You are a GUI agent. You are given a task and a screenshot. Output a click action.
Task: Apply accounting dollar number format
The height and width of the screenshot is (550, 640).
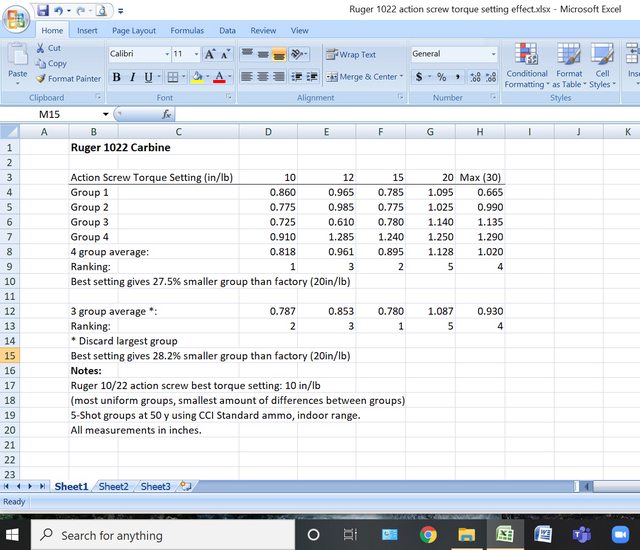tap(419, 77)
